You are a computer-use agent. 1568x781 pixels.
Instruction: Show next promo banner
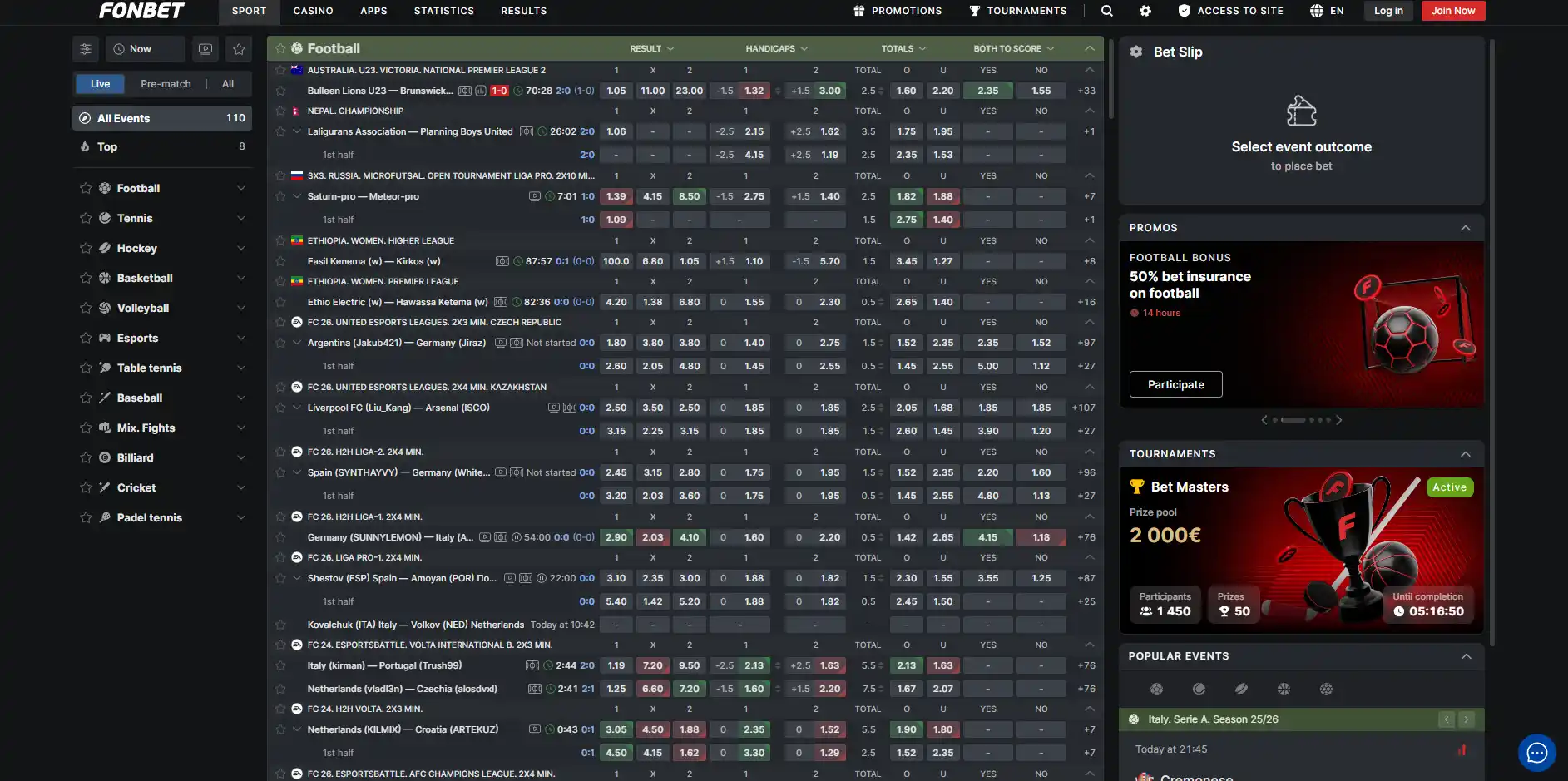pos(1339,420)
